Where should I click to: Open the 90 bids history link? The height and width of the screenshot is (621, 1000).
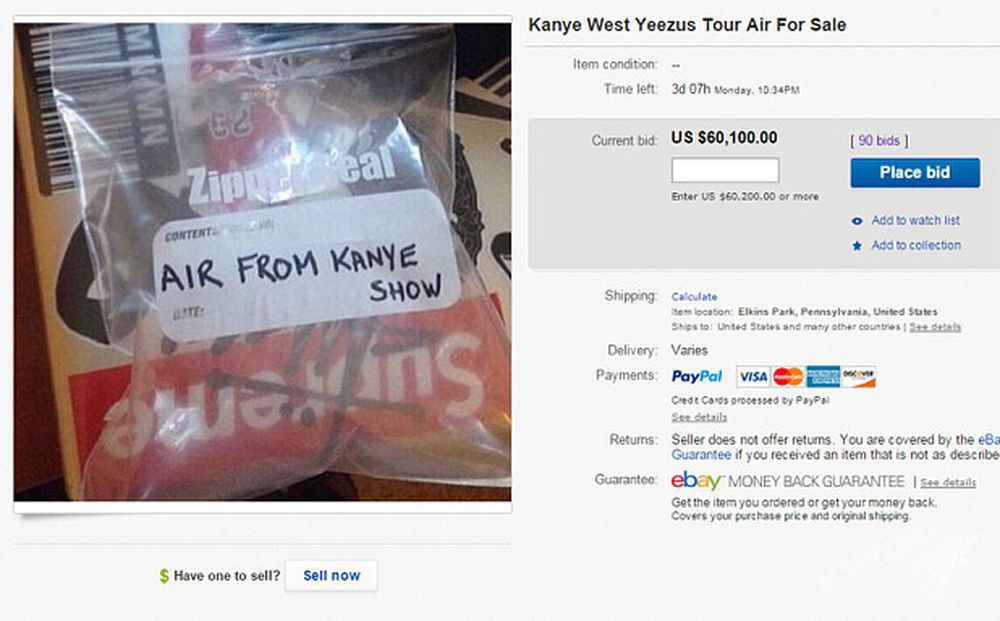pos(879,141)
